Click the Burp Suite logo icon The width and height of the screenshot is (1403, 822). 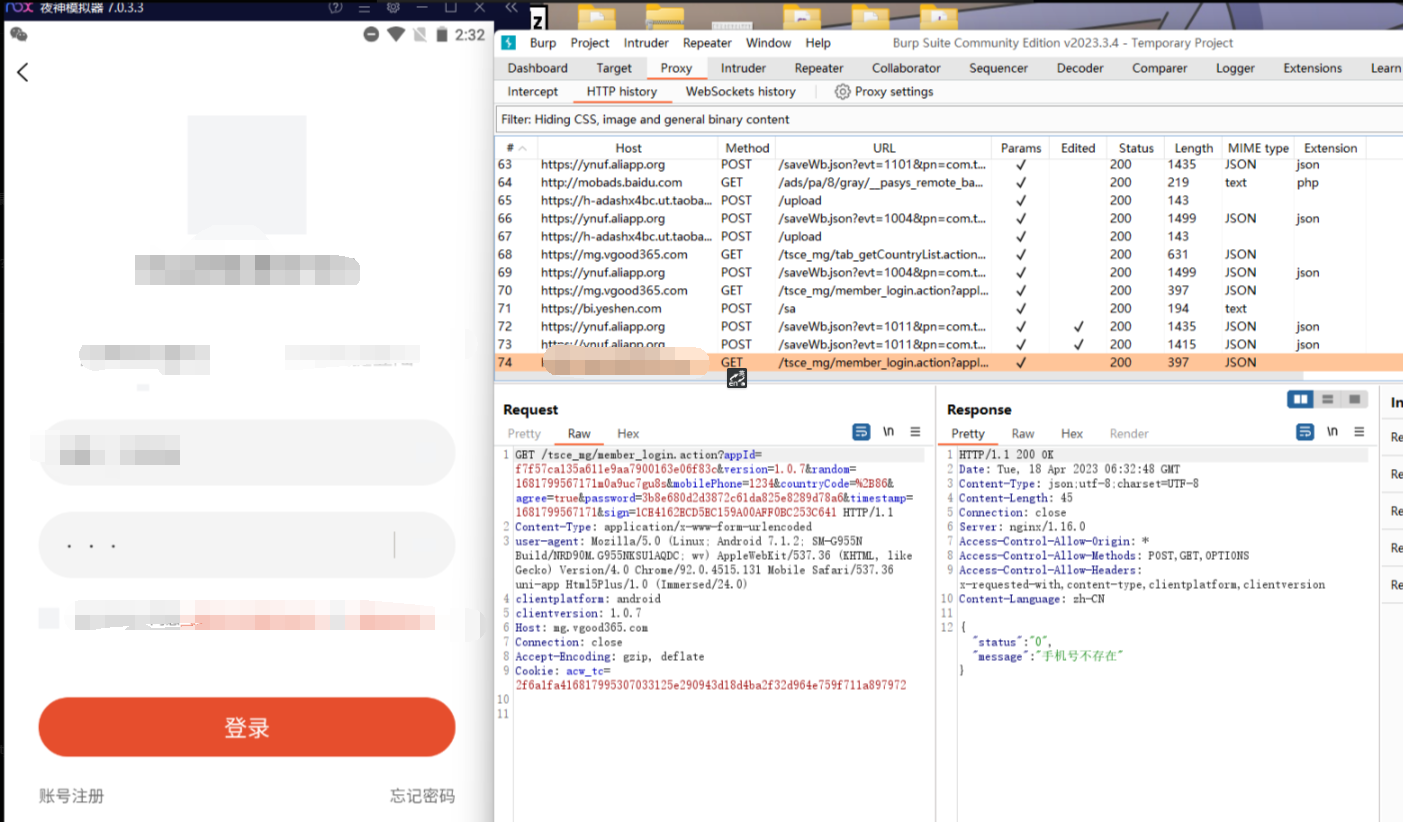click(508, 43)
